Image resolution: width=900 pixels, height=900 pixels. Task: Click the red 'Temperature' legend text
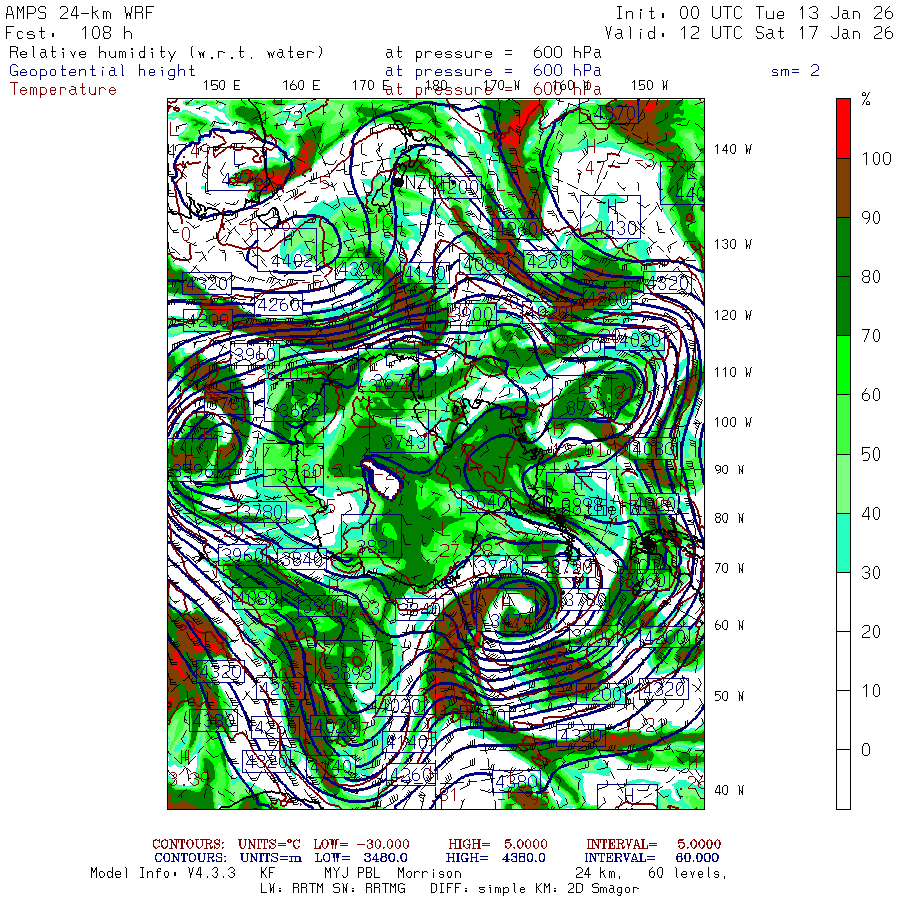(63, 89)
